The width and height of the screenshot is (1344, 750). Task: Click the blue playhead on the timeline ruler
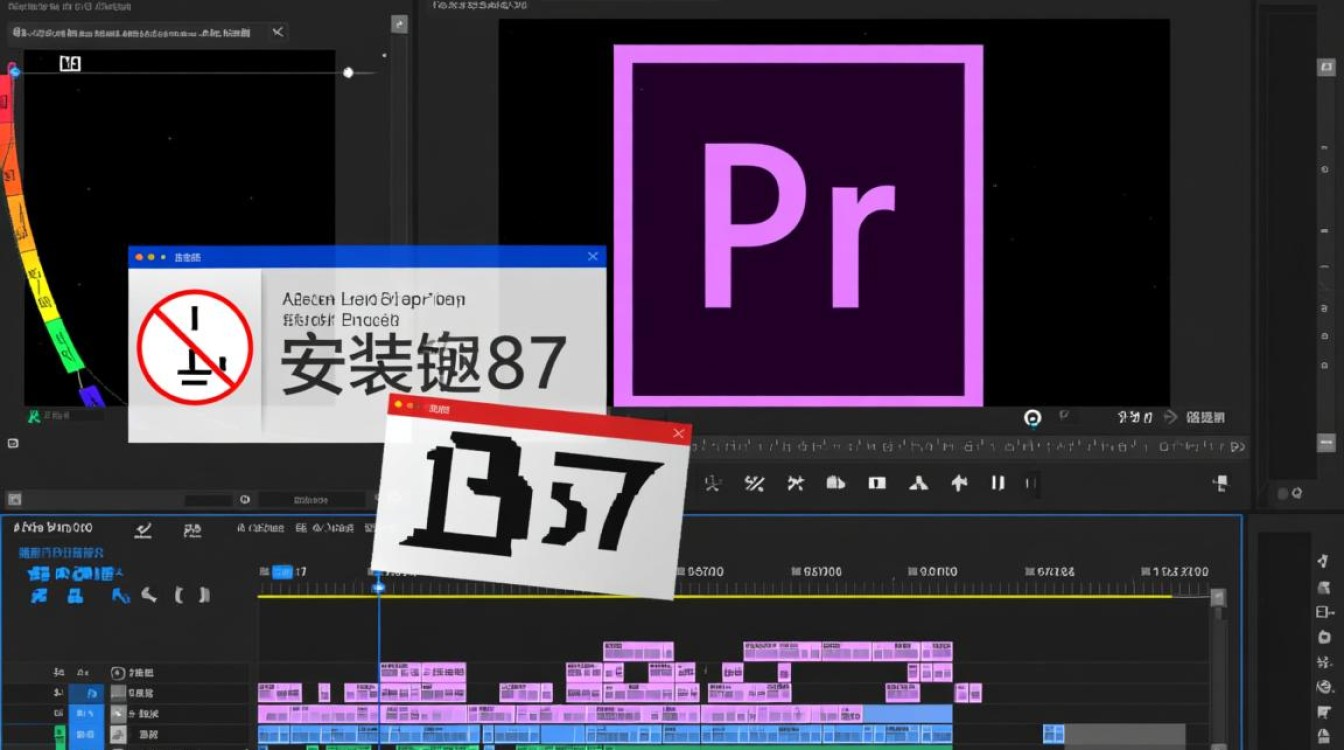tap(378, 587)
